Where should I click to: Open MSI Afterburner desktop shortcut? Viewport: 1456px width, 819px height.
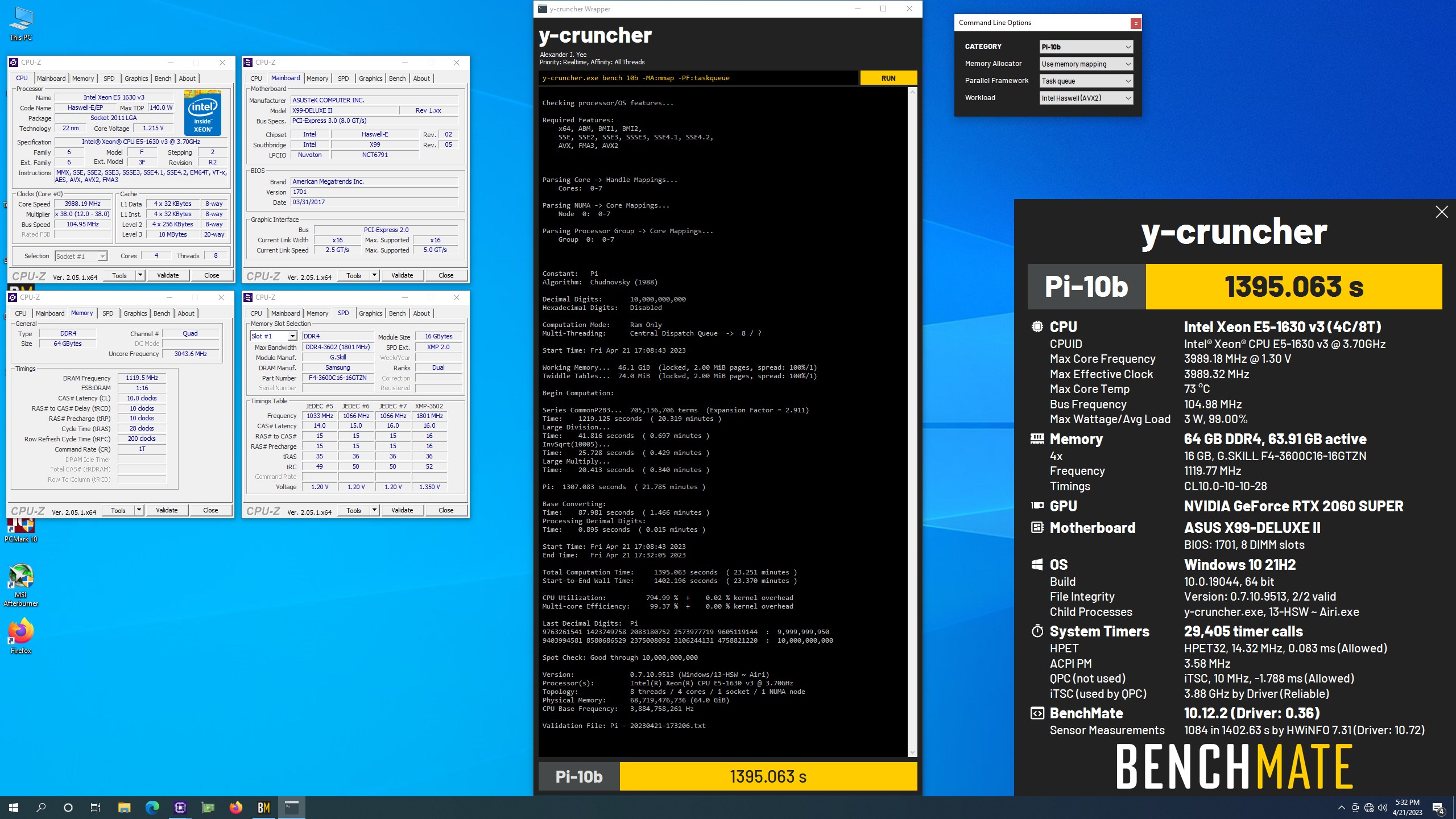coord(21,585)
